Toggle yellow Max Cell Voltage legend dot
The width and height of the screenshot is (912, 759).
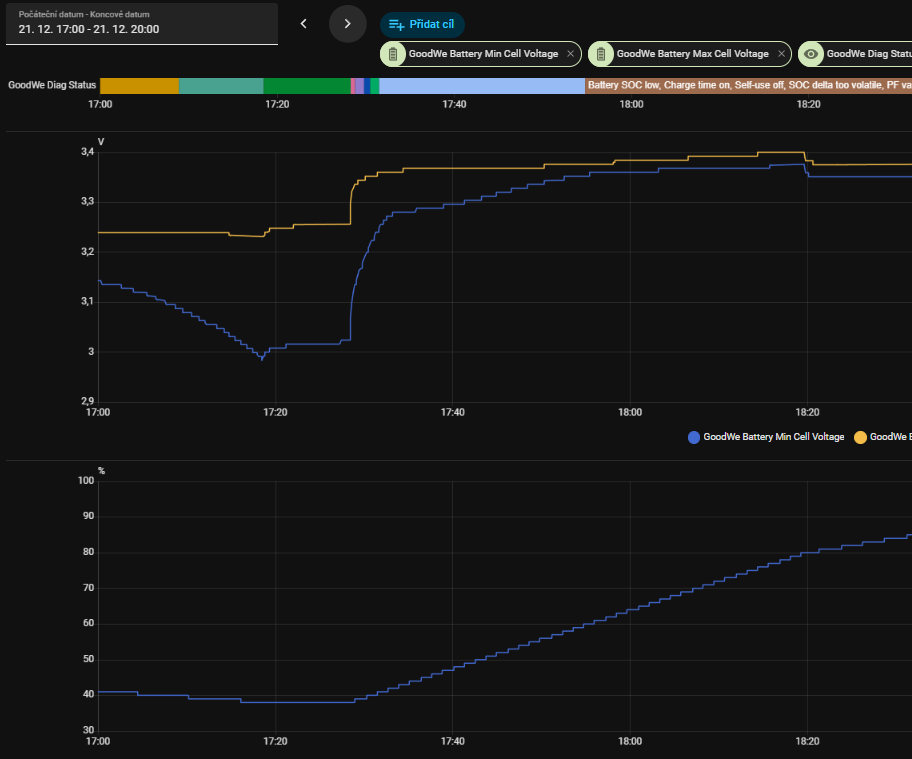(x=860, y=437)
